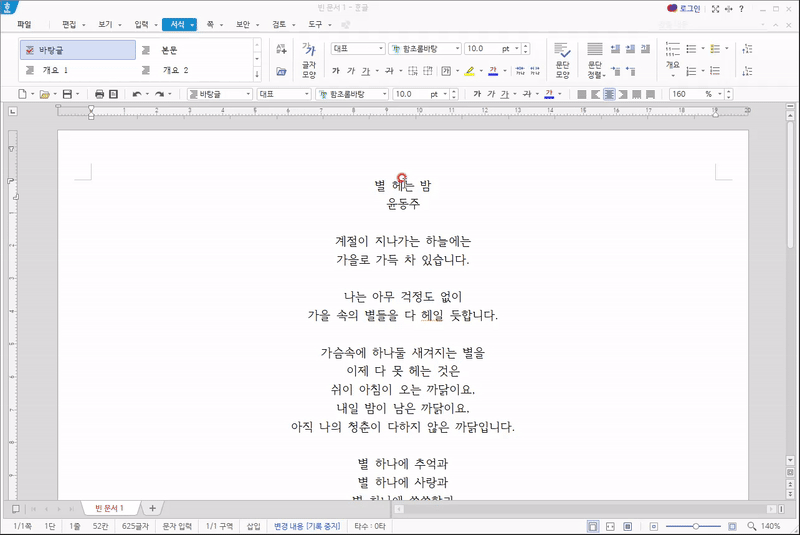Open the 입력 menu
Image resolution: width=800 pixels, height=535 pixels.
coord(141,24)
